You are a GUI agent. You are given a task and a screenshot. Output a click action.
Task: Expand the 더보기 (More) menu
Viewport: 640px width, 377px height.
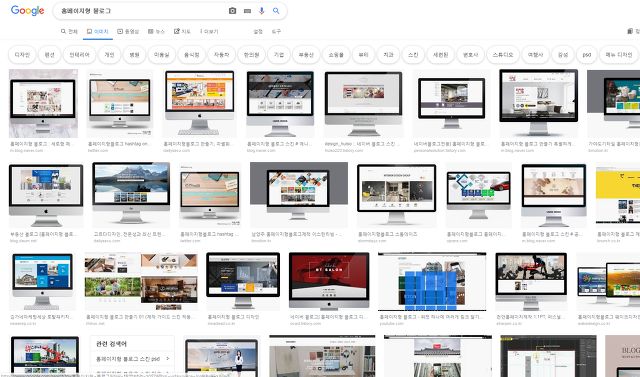[x=209, y=31]
